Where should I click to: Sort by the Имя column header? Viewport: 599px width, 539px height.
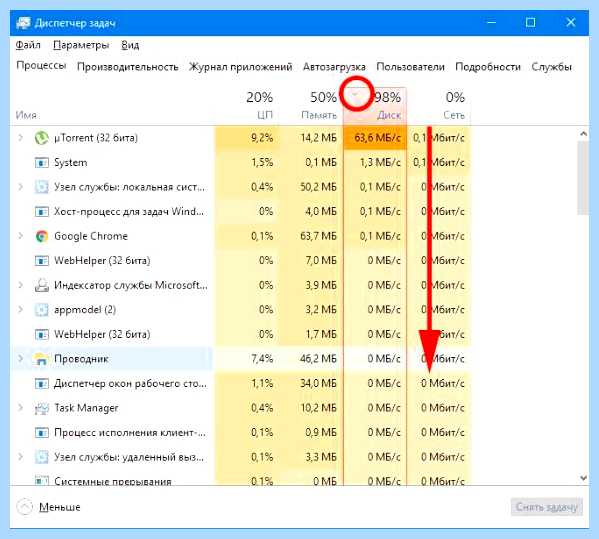pyautogui.click(x=26, y=115)
